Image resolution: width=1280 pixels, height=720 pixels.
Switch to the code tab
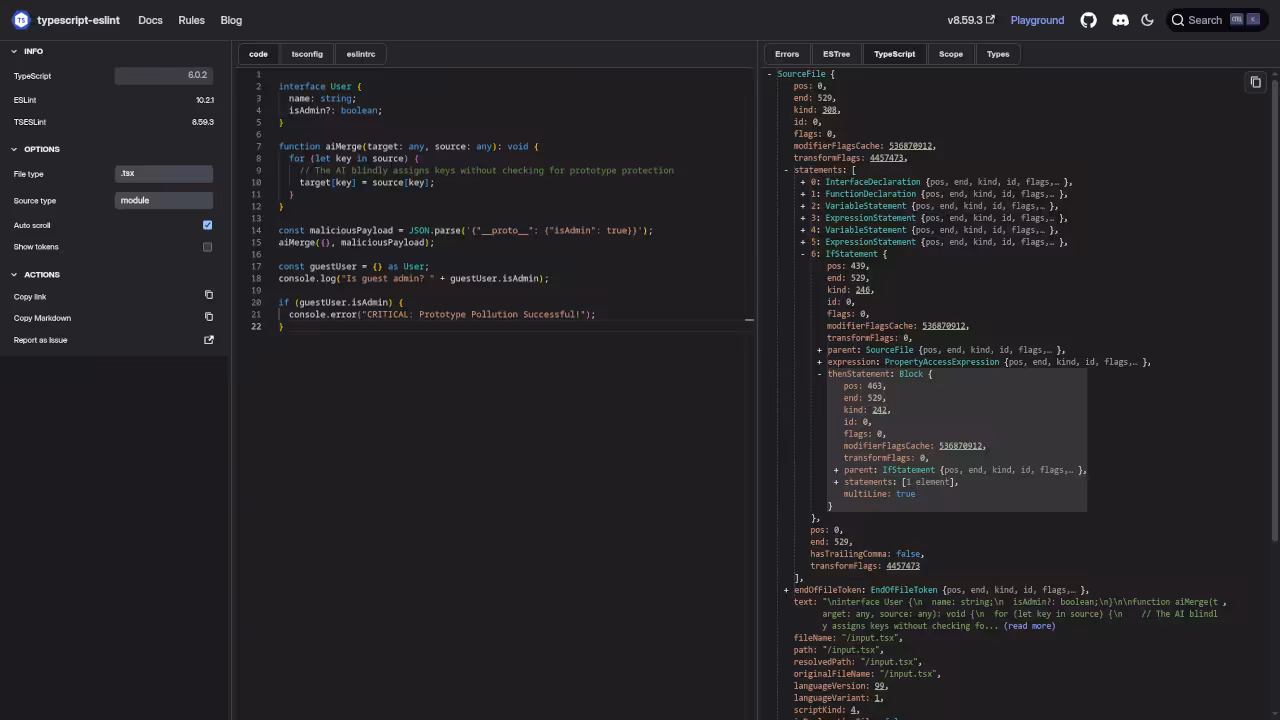[x=258, y=54]
